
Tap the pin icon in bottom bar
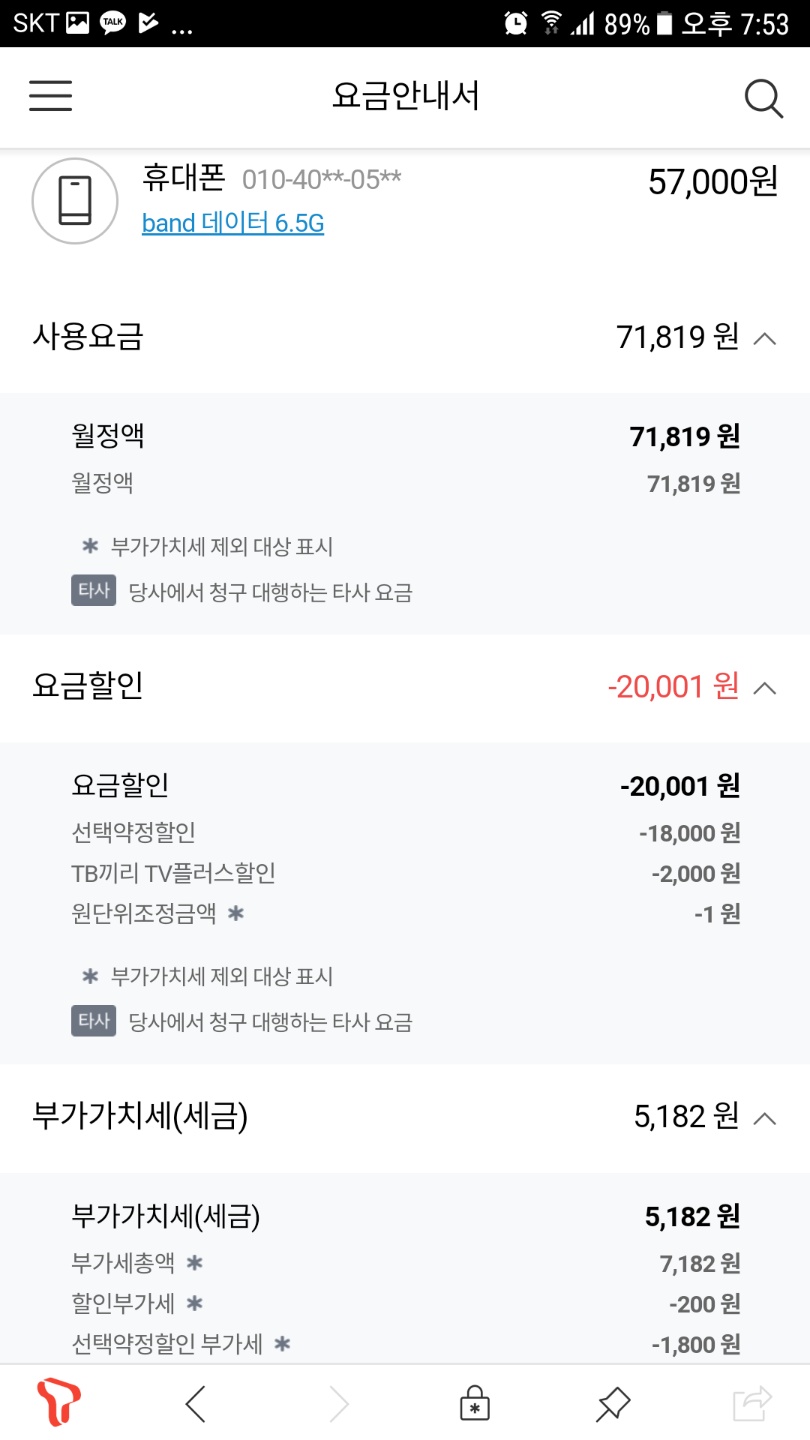pyautogui.click(x=612, y=1404)
